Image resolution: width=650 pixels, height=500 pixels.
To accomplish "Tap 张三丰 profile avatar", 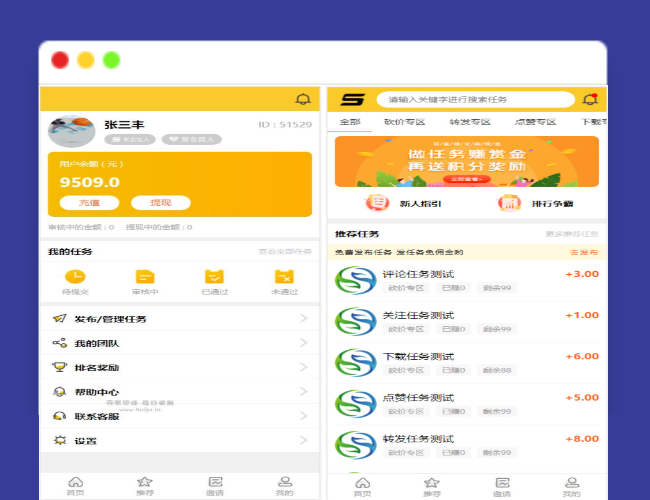I will tap(72, 131).
